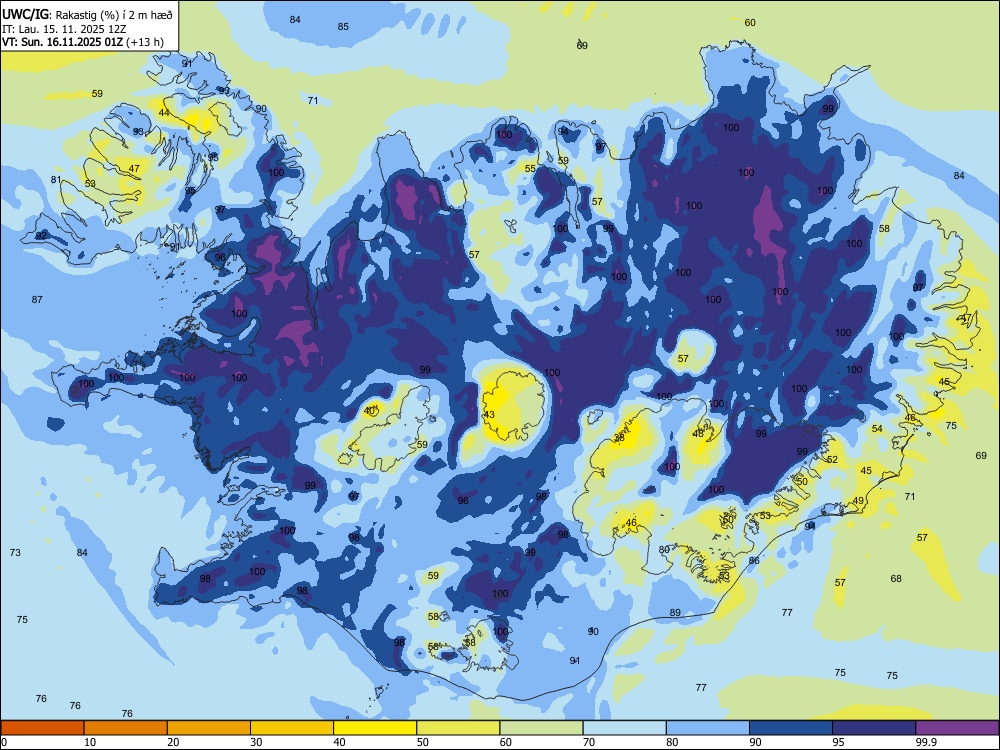Click the humidity value 43 on the central glacier

click(489, 415)
